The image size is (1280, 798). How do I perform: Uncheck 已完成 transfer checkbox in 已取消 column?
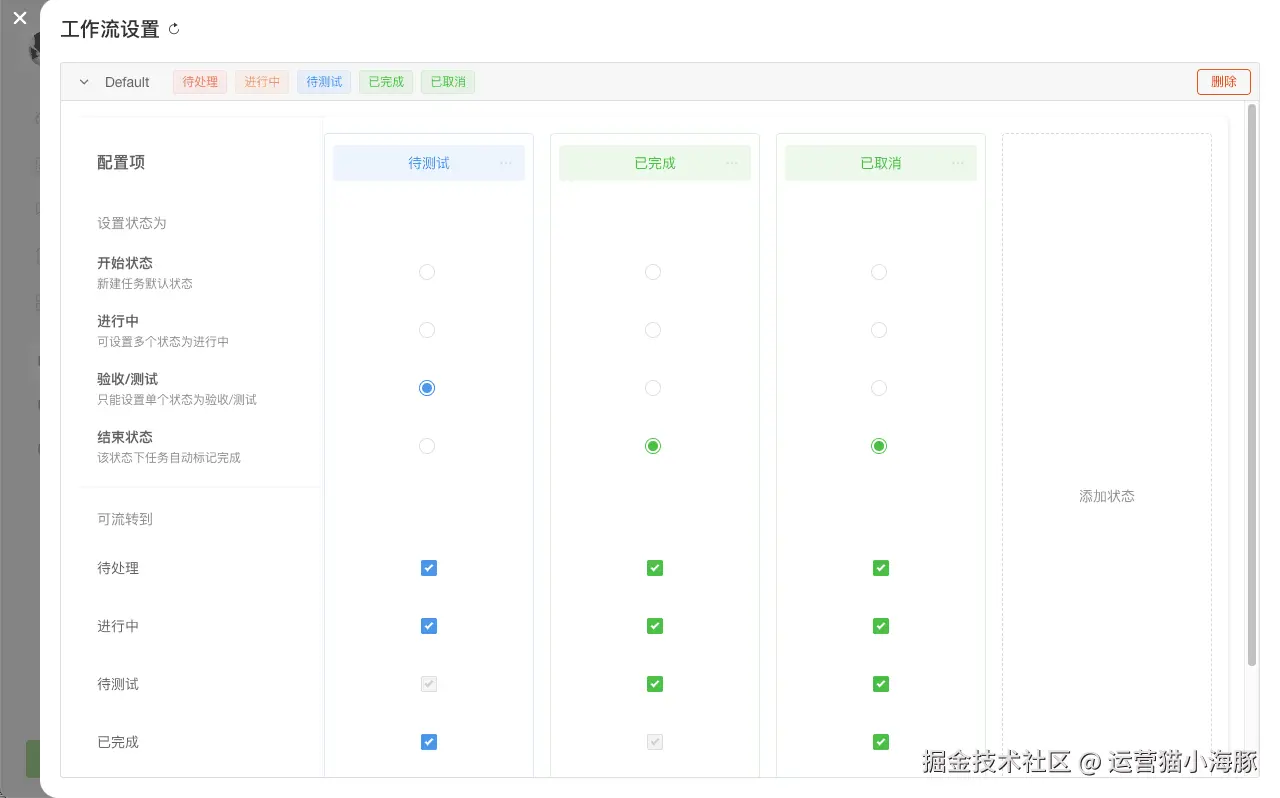(x=880, y=741)
